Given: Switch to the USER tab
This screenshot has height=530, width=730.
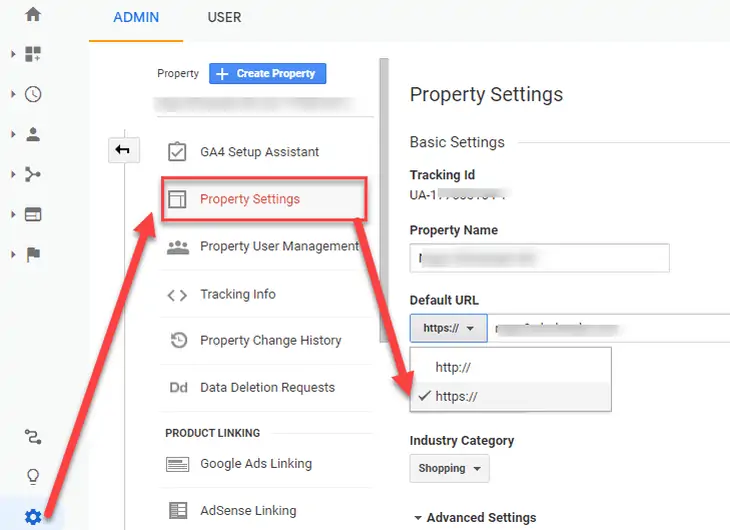Looking at the screenshot, I should (x=224, y=18).
